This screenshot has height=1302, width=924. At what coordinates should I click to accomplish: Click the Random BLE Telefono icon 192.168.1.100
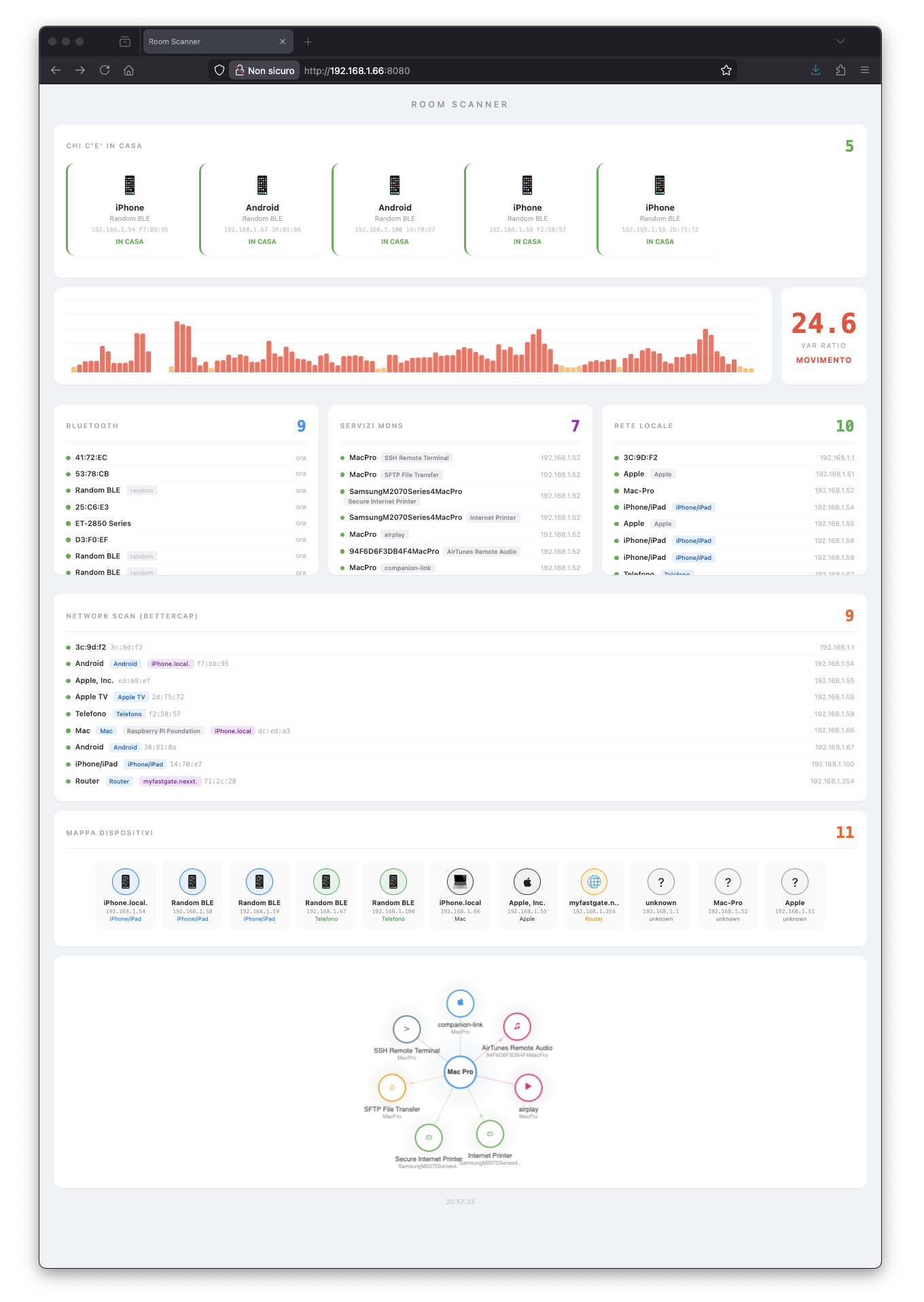click(x=393, y=882)
